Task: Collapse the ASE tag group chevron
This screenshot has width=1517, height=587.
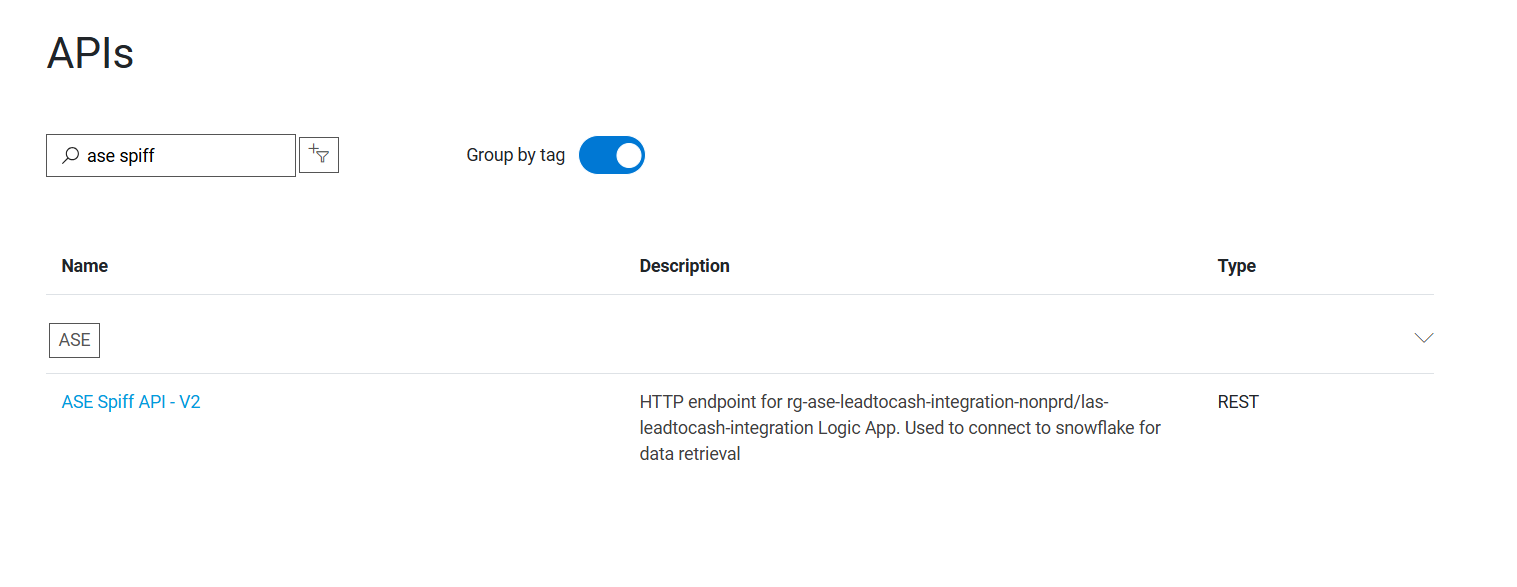Action: pyautogui.click(x=1424, y=338)
